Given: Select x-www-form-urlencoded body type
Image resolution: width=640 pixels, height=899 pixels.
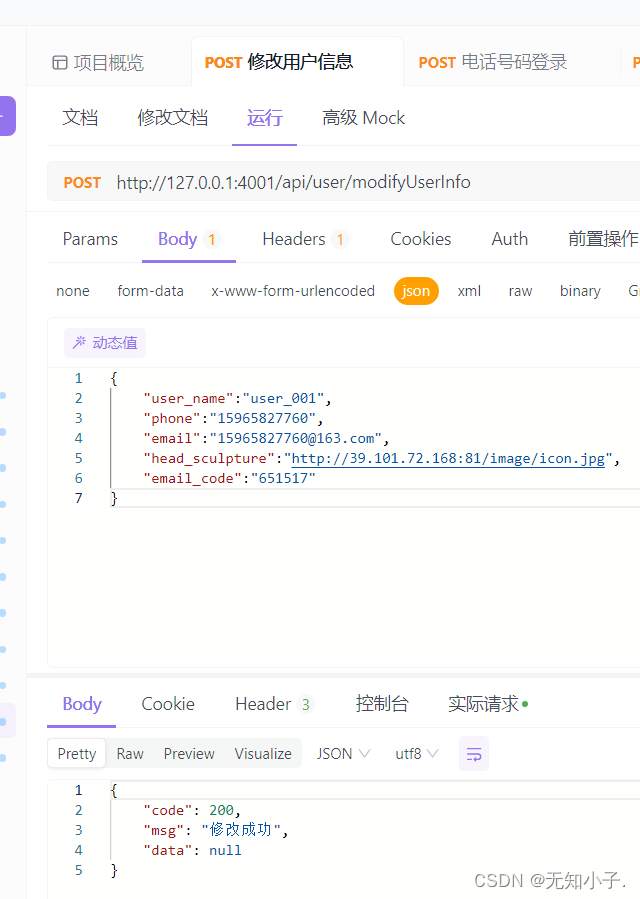Looking at the screenshot, I should click(x=292, y=291).
